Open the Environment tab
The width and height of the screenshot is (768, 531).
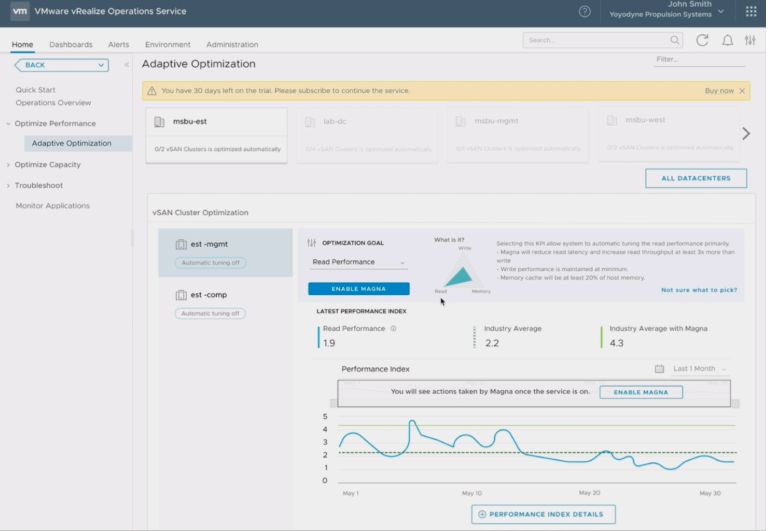[x=168, y=45]
